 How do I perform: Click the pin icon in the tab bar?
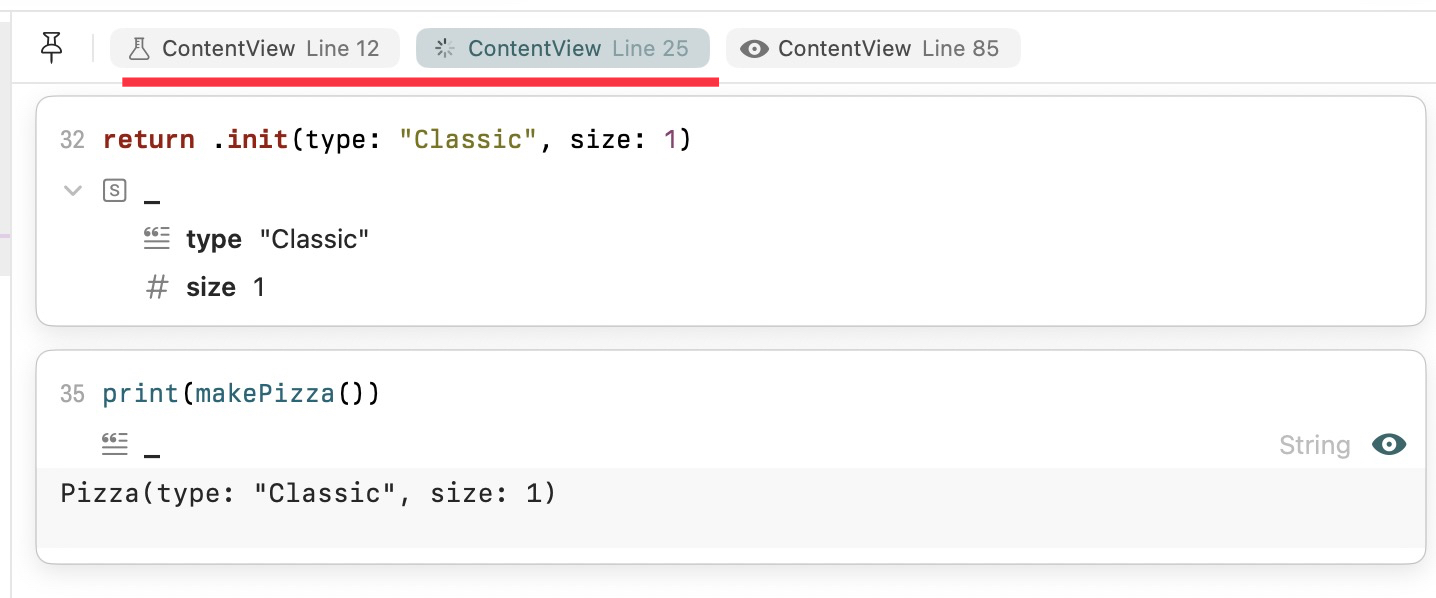(x=51, y=47)
